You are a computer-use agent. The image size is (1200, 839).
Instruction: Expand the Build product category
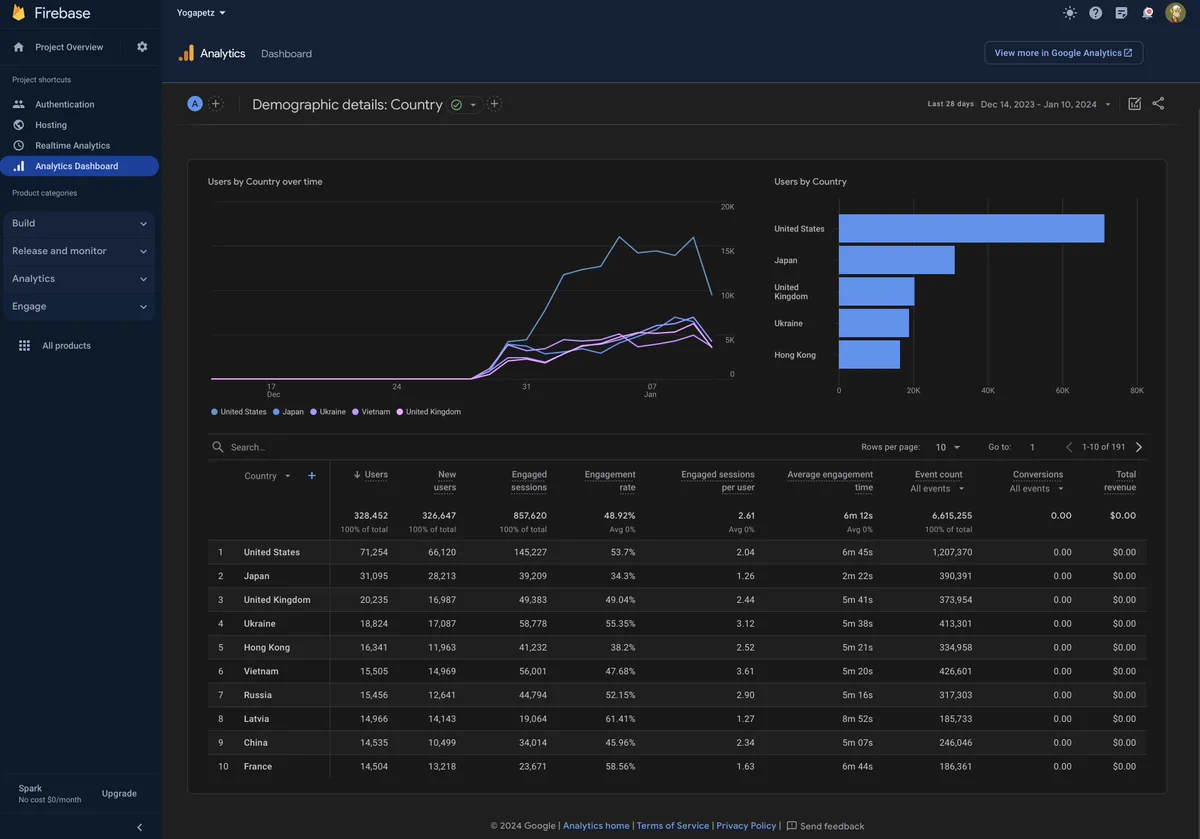pos(80,223)
